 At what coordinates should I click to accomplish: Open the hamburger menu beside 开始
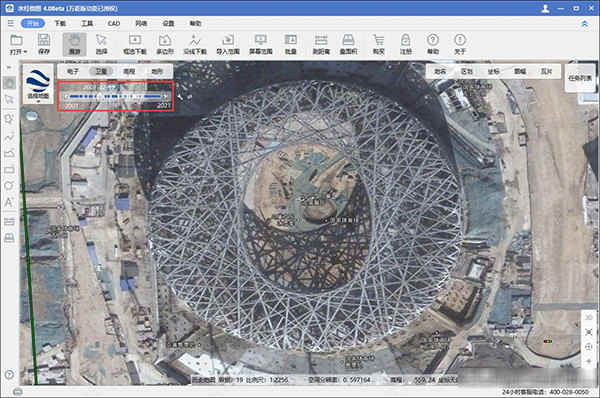[x=11, y=23]
